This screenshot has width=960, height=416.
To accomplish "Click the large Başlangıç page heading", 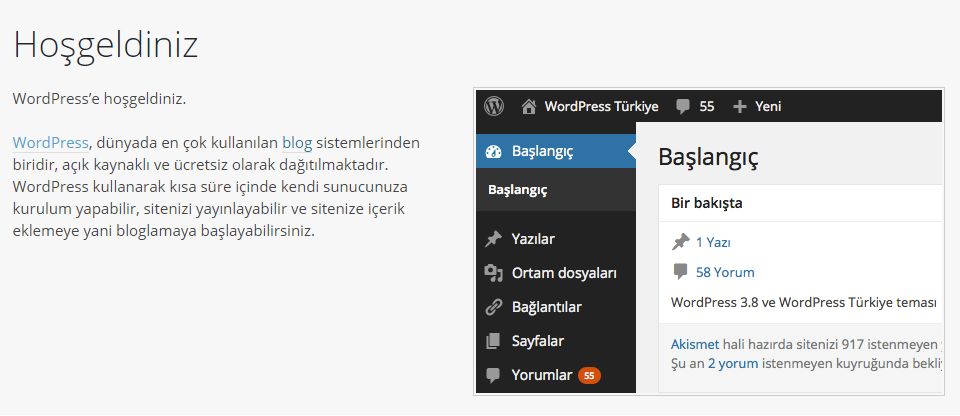I will click(x=708, y=157).
